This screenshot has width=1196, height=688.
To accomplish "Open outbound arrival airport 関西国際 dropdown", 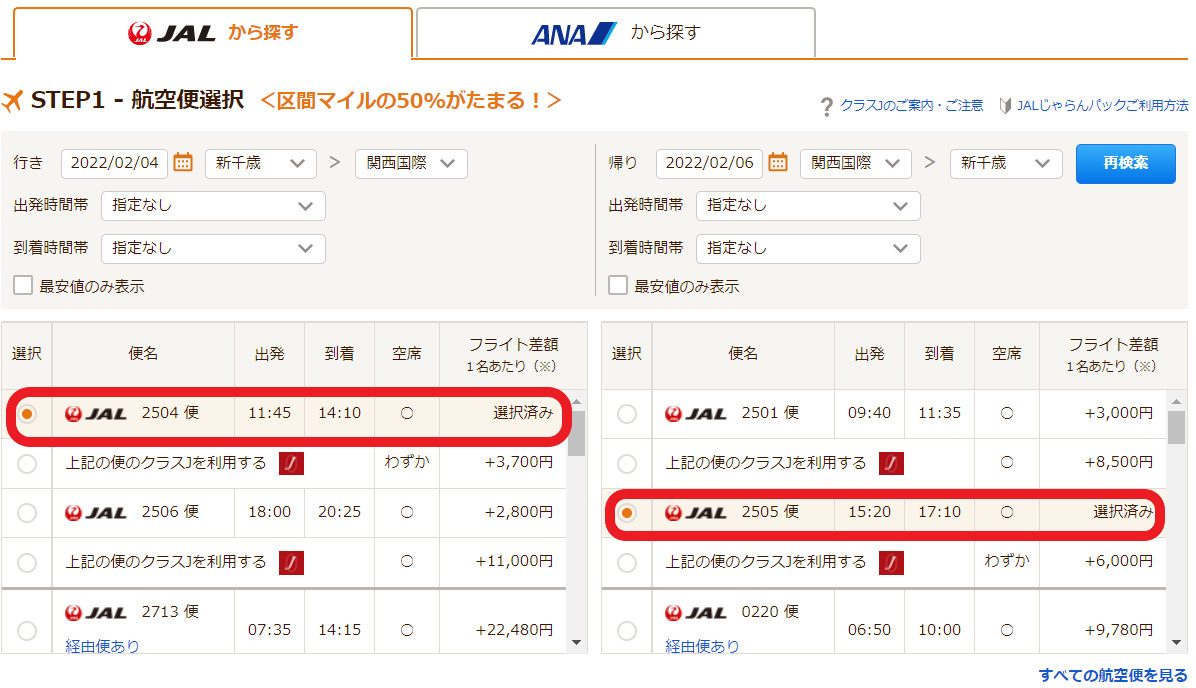I will click(x=411, y=163).
